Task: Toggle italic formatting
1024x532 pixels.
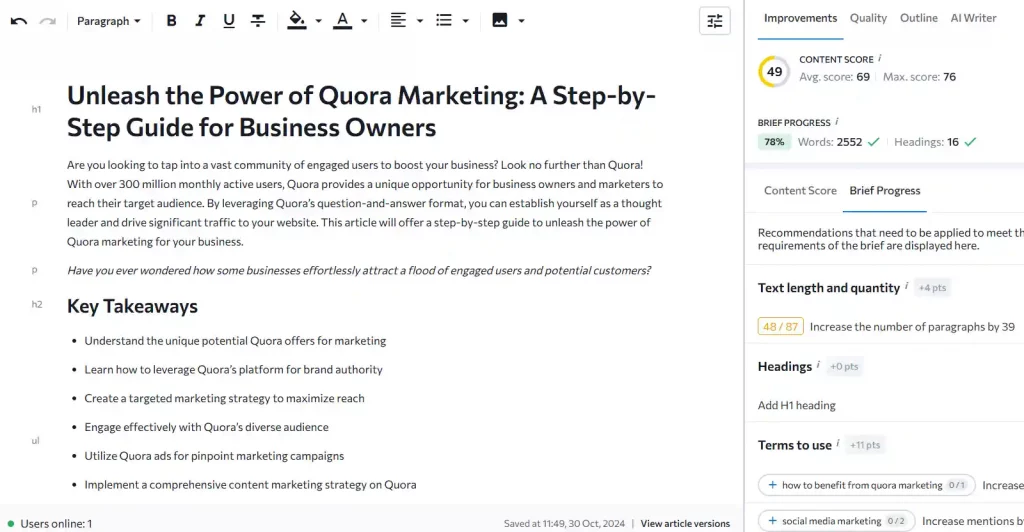Action: (200, 21)
